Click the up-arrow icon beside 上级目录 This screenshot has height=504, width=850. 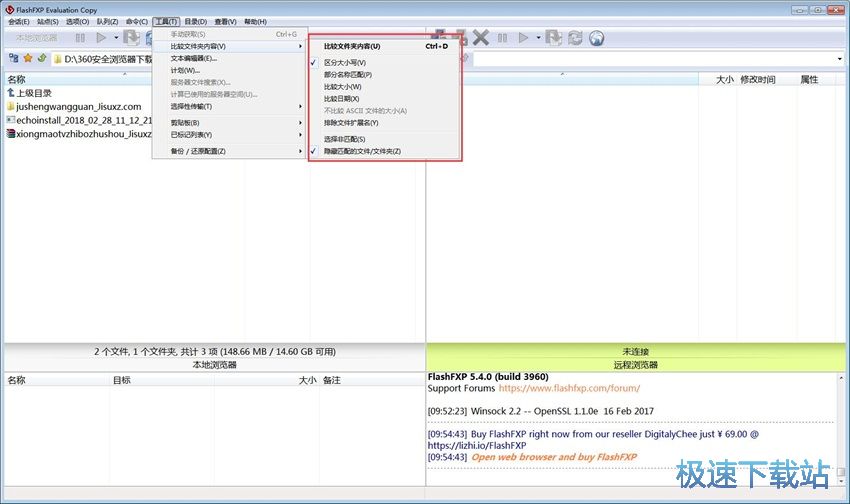10,93
